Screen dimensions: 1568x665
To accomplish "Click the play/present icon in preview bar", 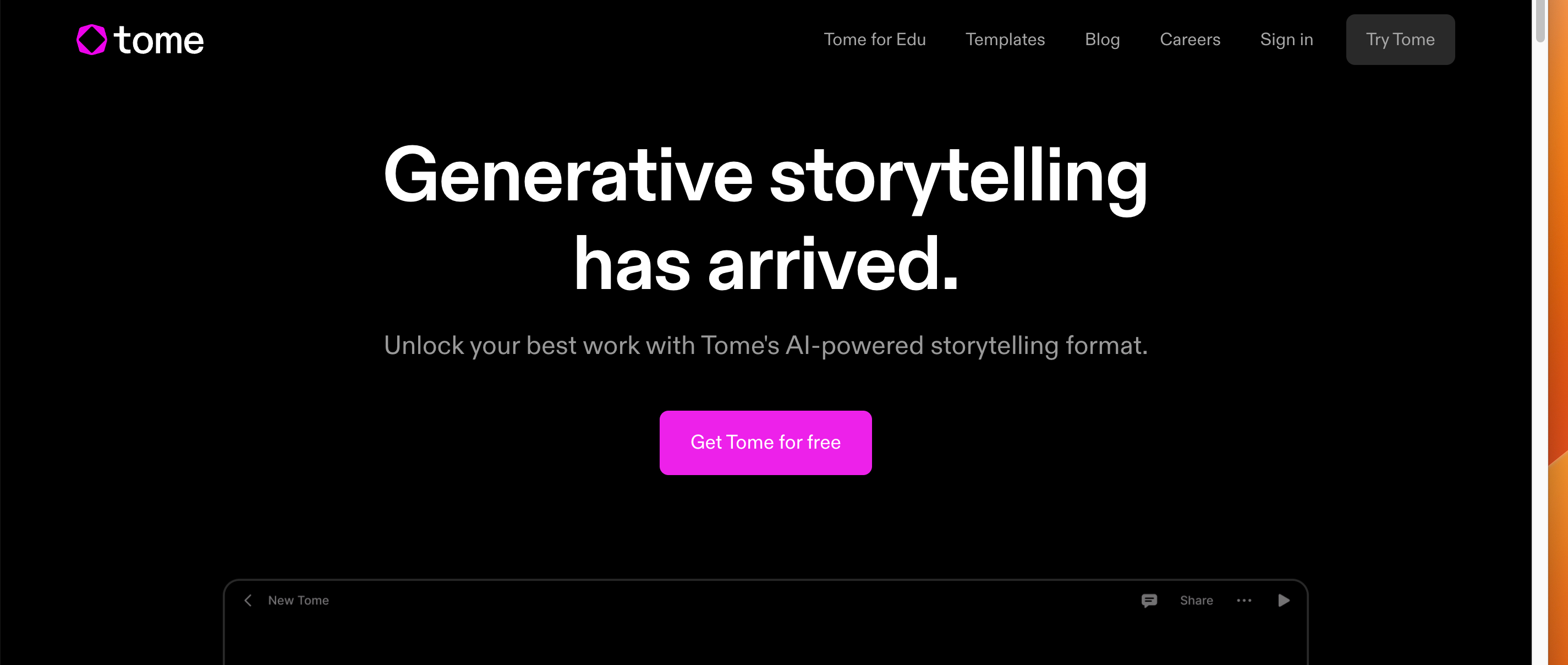I will (x=1283, y=600).
